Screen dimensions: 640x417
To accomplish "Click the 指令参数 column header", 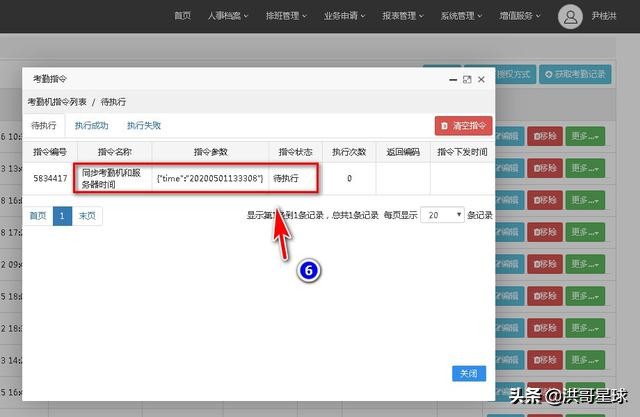I will coord(211,152).
